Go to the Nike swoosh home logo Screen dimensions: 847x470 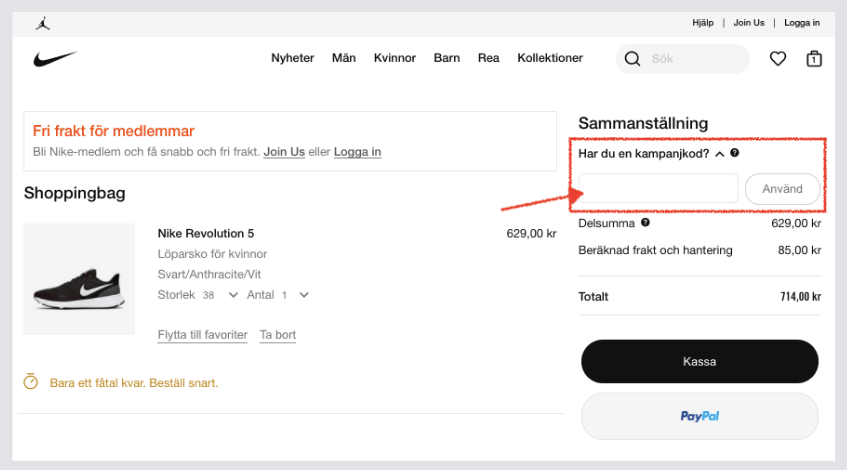coord(55,58)
